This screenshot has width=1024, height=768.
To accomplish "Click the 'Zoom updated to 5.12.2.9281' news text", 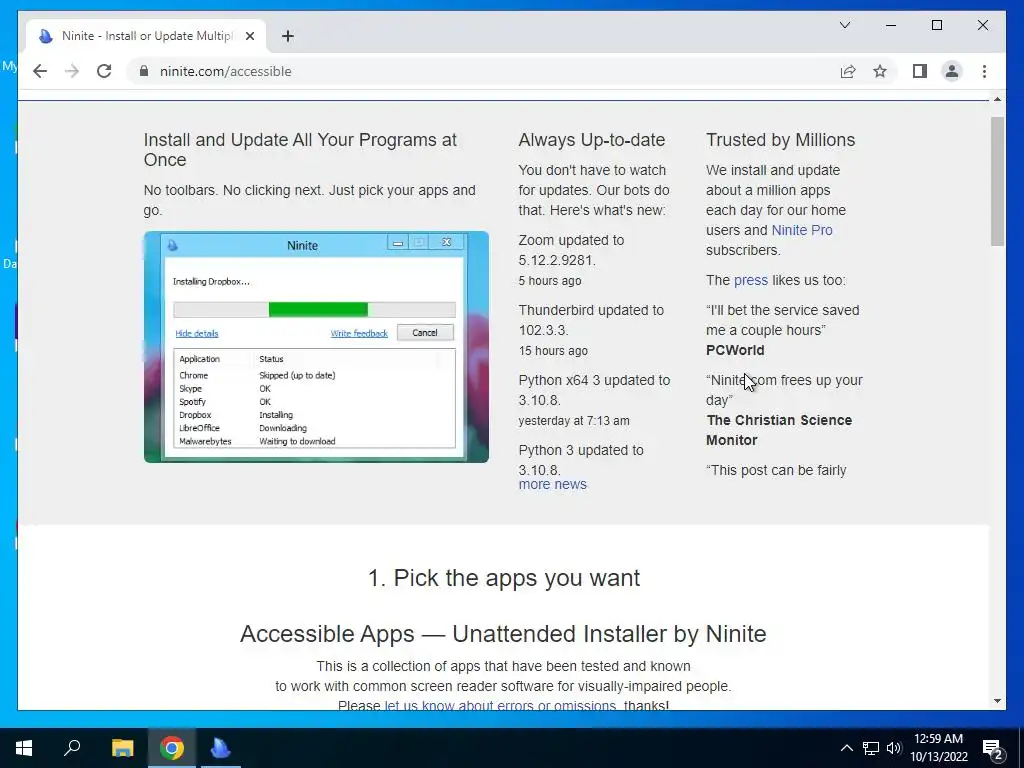I will [x=571, y=250].
